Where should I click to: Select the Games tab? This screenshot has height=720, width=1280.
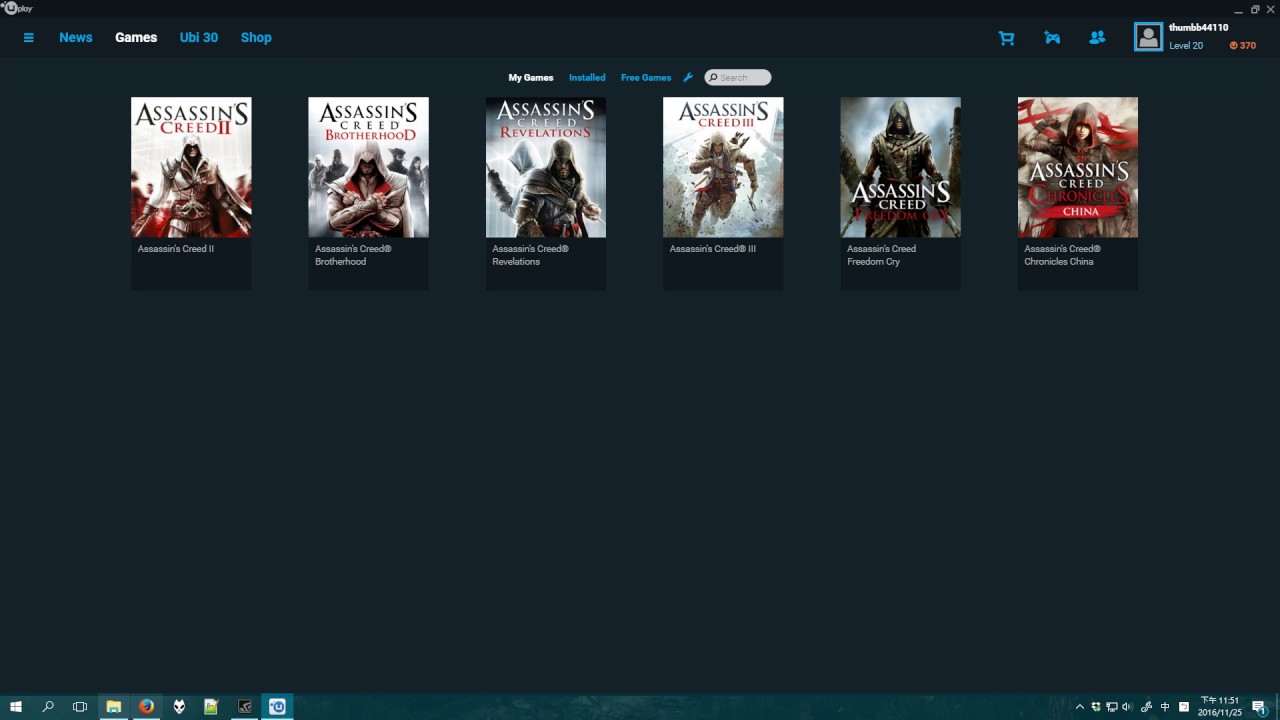[136, 38]
